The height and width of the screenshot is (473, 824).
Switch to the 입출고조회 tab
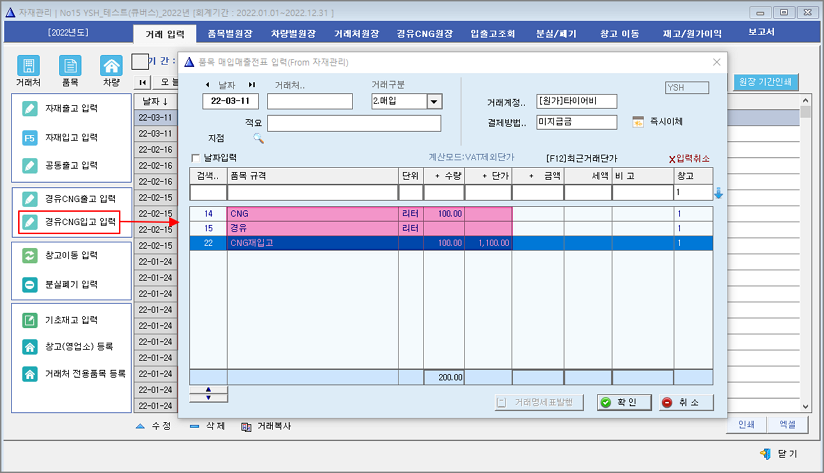[x=492, y=34]
